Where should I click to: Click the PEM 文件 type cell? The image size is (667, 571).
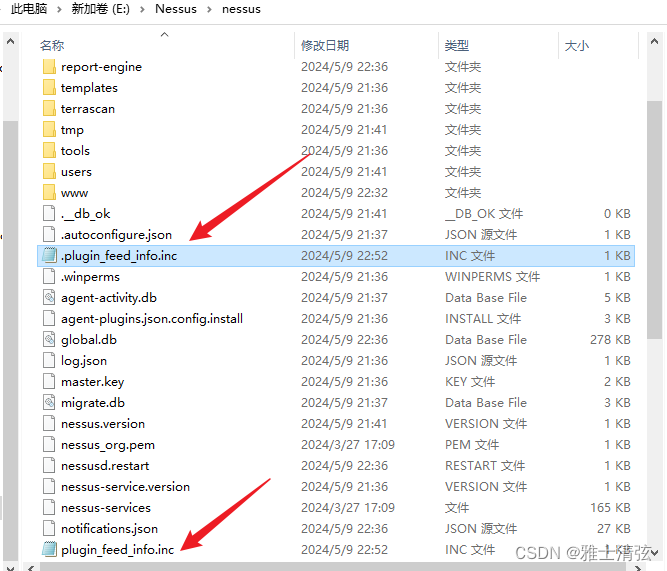472,445
